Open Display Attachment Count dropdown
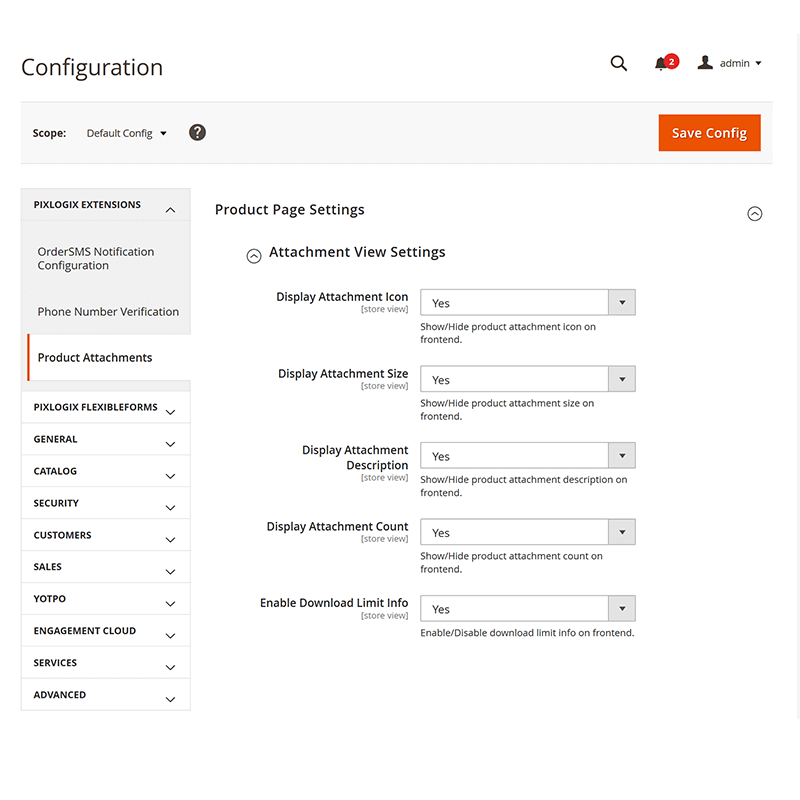 (x=527, y=532)
